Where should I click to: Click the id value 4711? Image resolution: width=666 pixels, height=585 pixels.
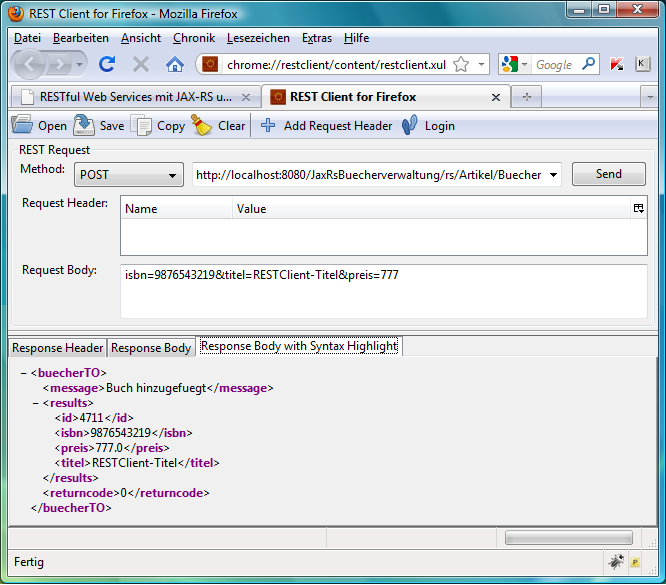click(x=91, y=418)
